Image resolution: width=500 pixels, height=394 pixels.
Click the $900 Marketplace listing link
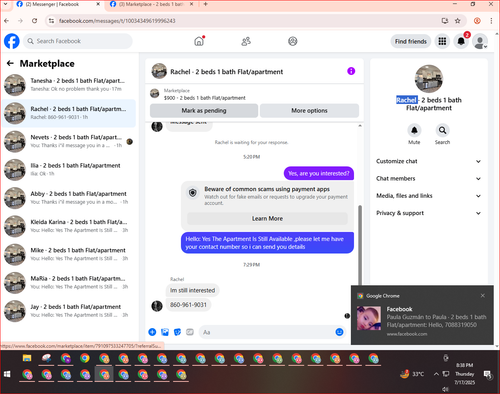click(204, 98)
